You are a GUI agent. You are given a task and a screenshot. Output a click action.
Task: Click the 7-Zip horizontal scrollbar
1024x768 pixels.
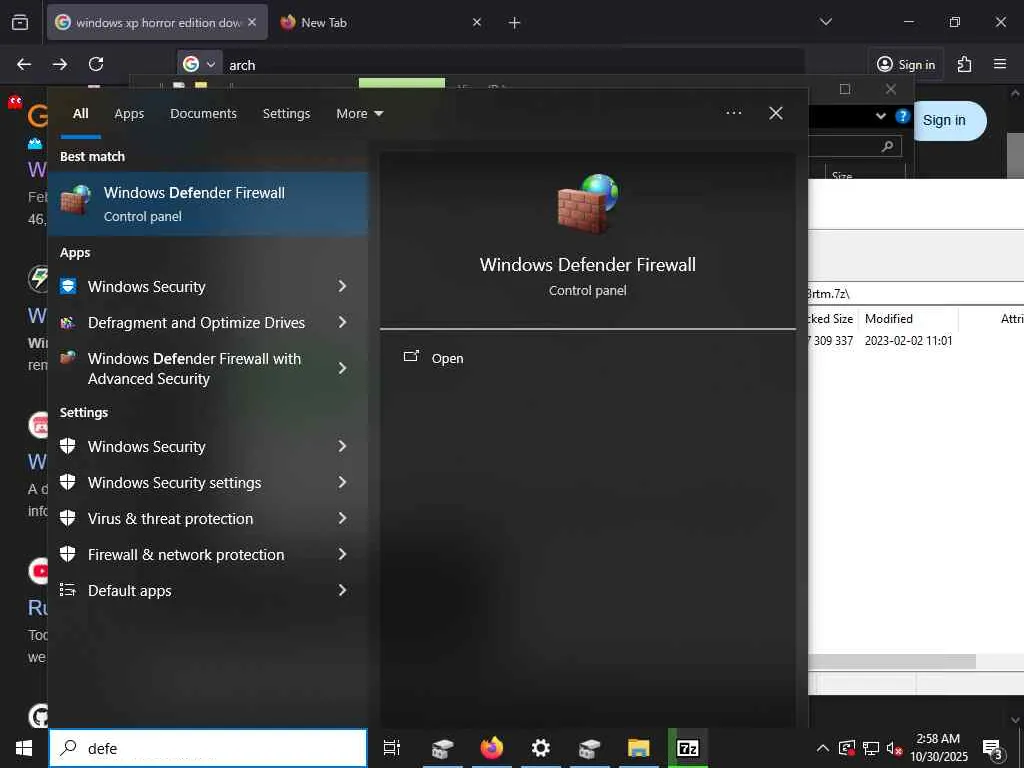[x=892, y=662]
